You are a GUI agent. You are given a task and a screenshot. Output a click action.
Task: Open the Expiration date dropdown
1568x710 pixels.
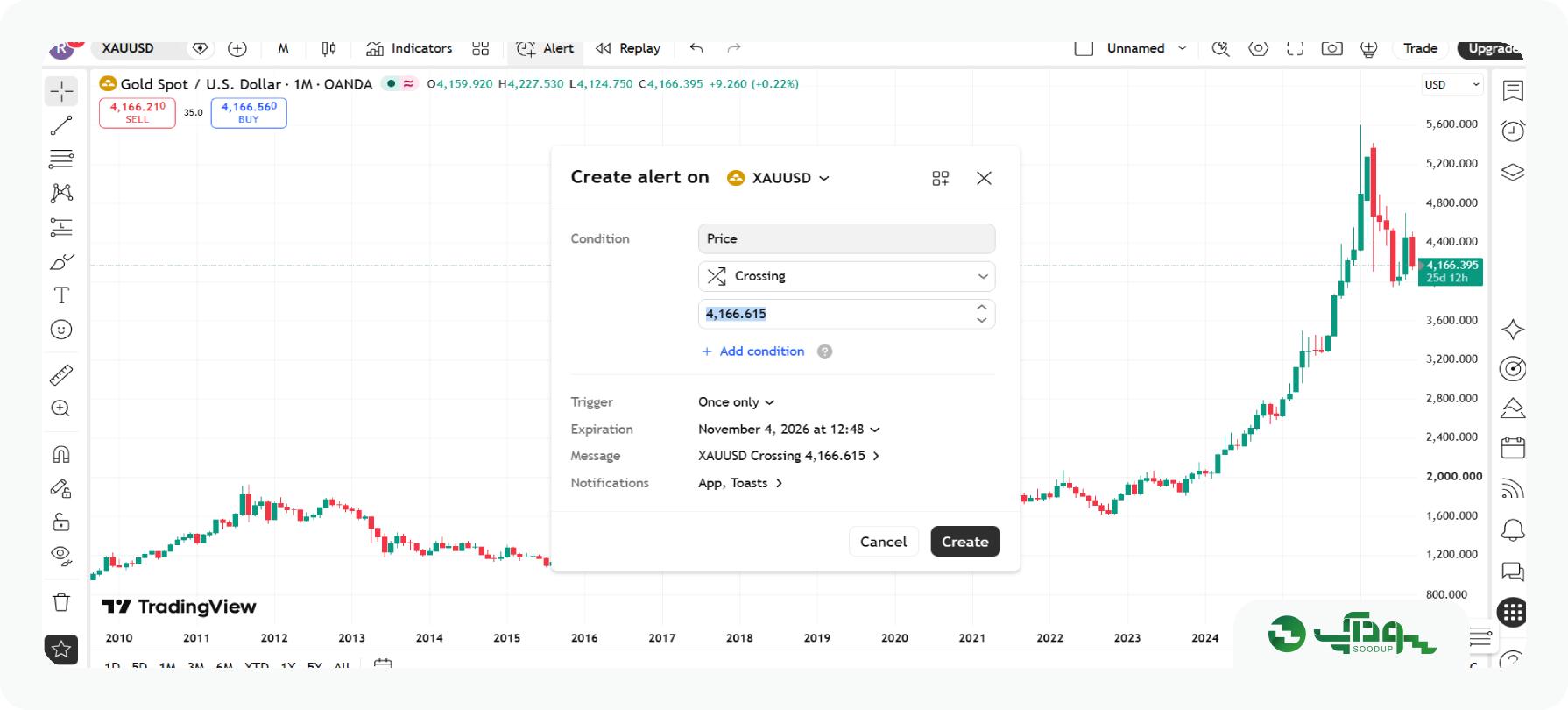click(789, 430)
